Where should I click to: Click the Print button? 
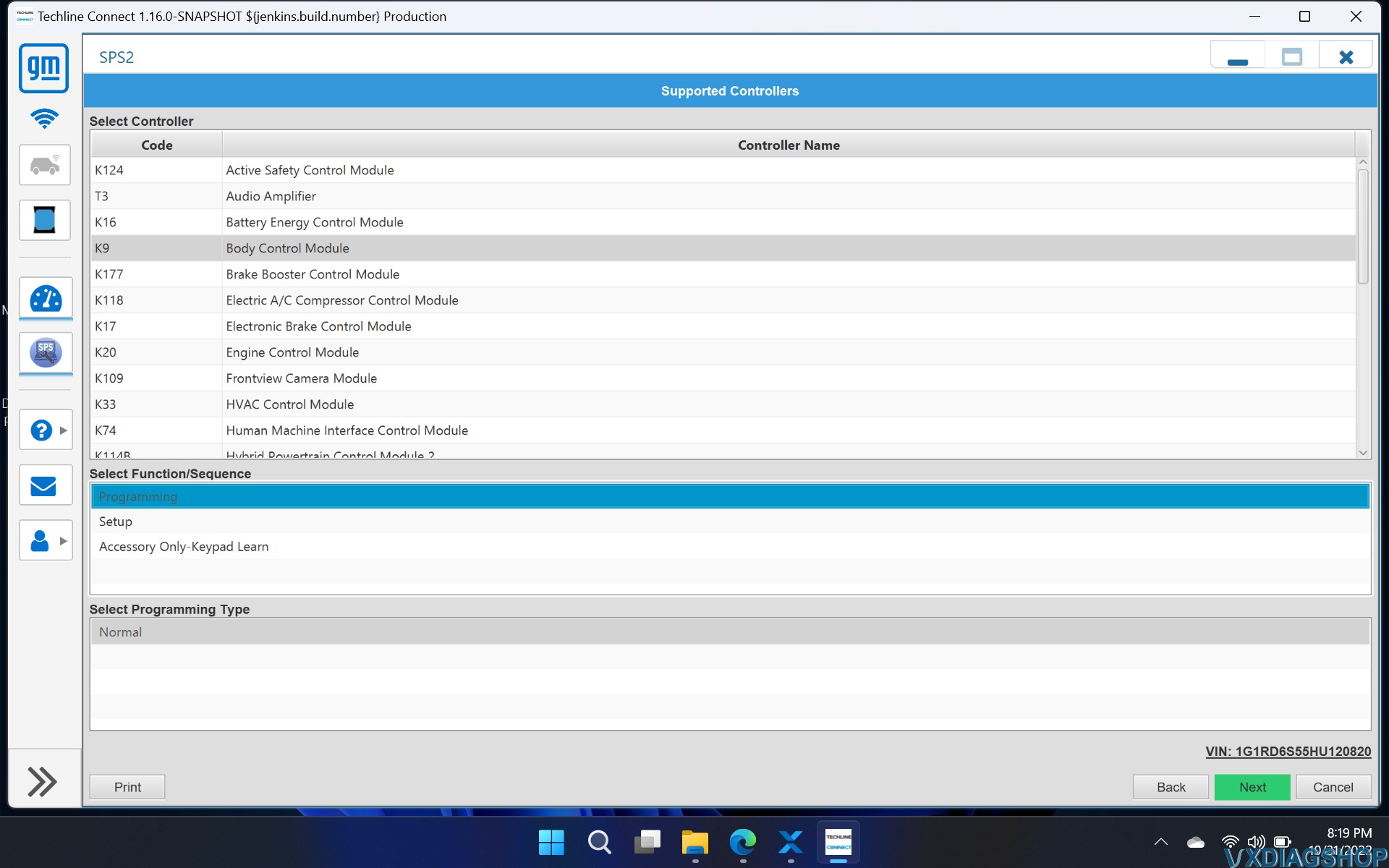point(127,787)
